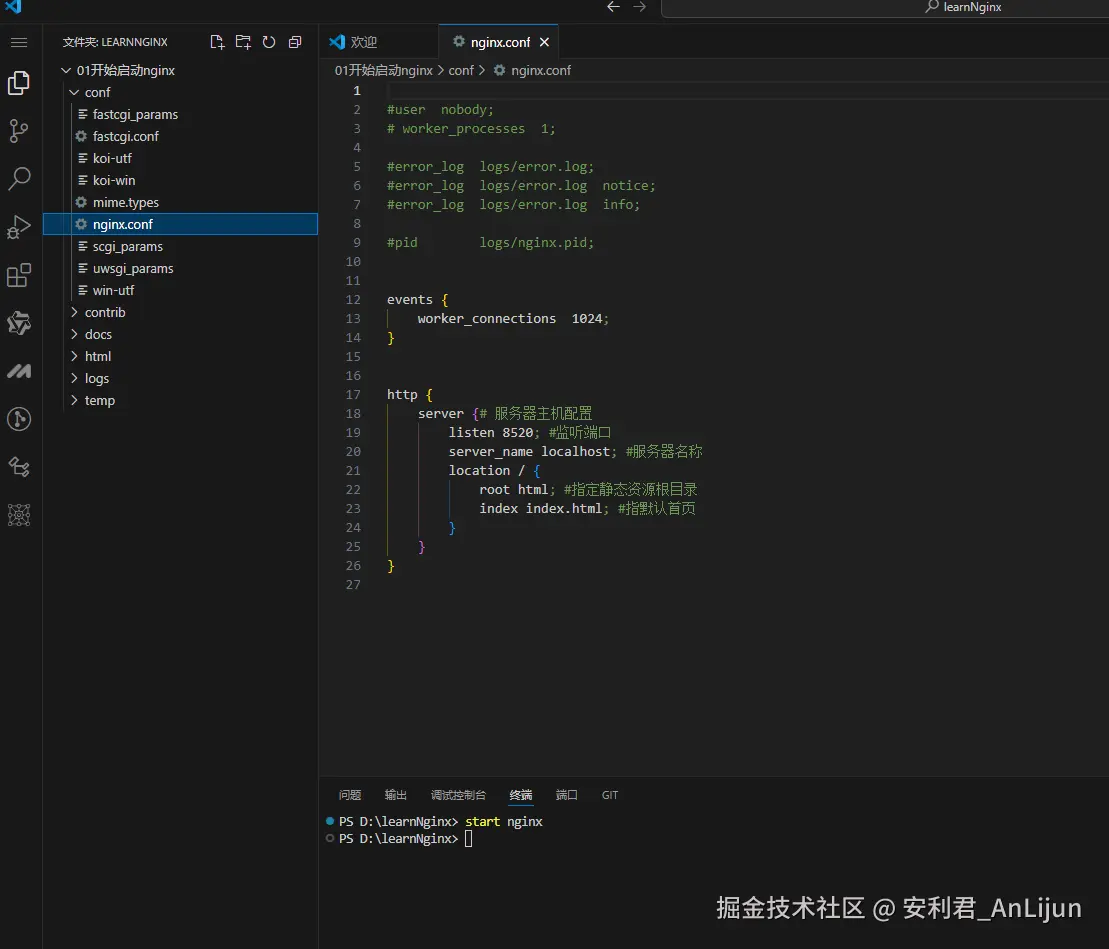Click the New Folder icon in explorer

(x=243, y=42)
